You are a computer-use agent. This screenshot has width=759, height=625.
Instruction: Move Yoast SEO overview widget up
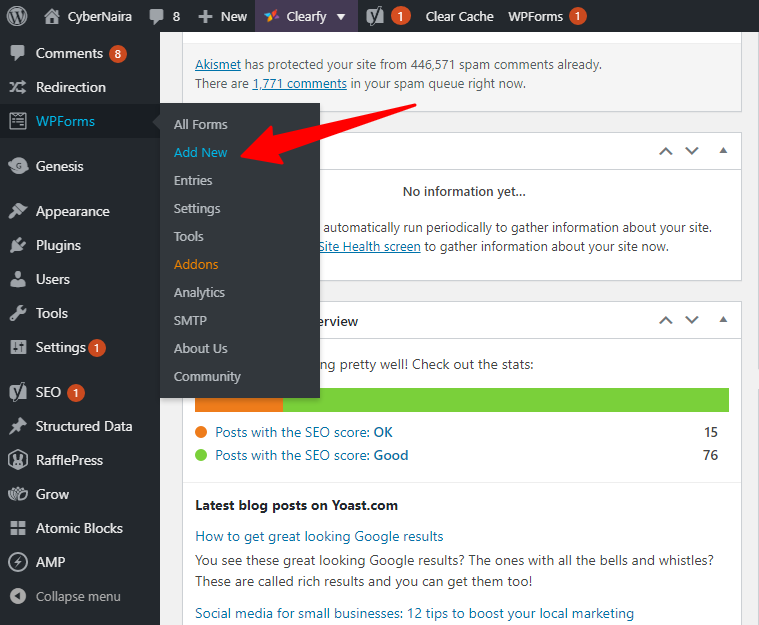[666, 320]
